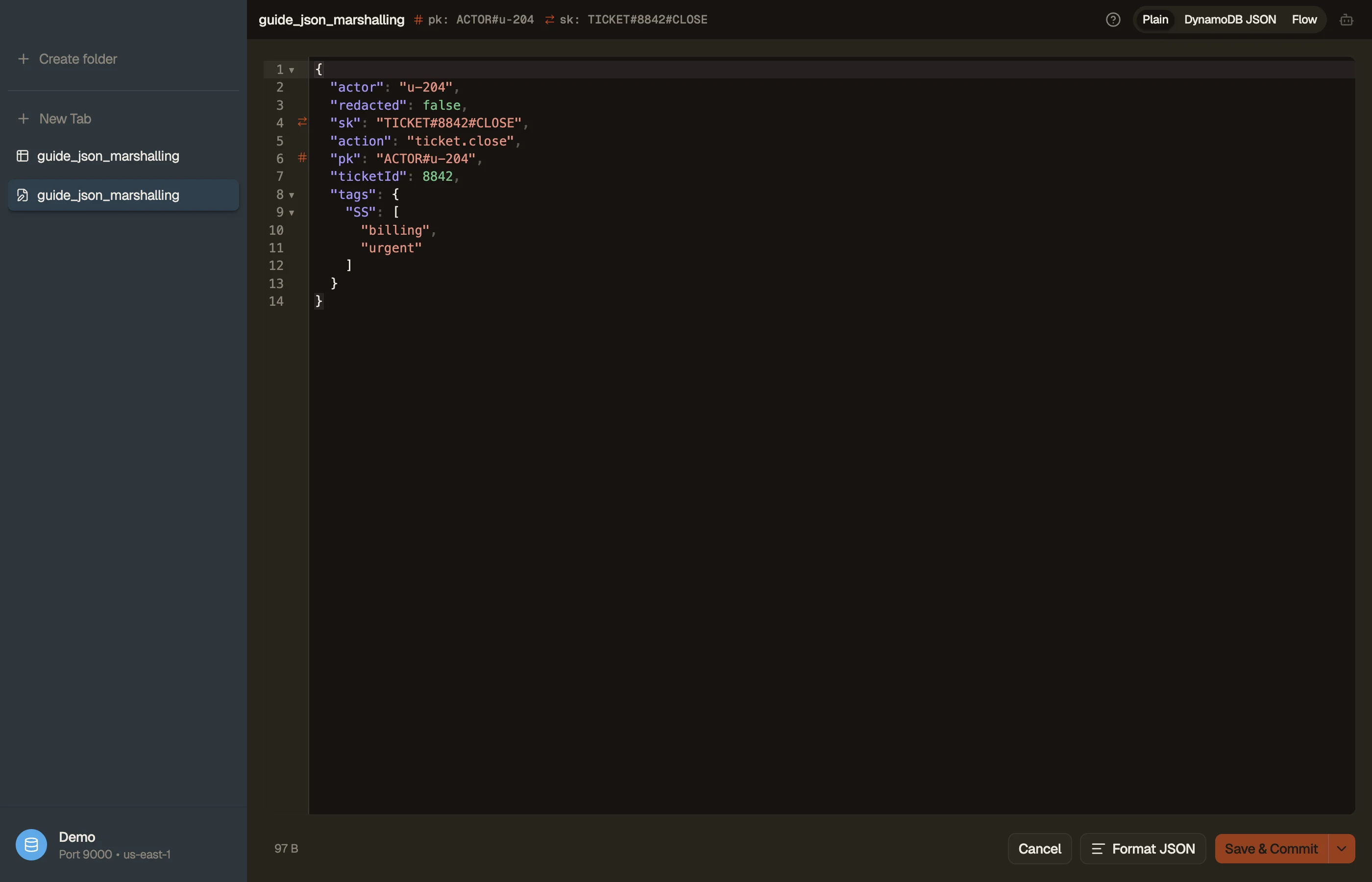Viewport: 1372px width, 882px height.
Task: Click the guide_json_marshalling header title
Action: coord(332,20)
